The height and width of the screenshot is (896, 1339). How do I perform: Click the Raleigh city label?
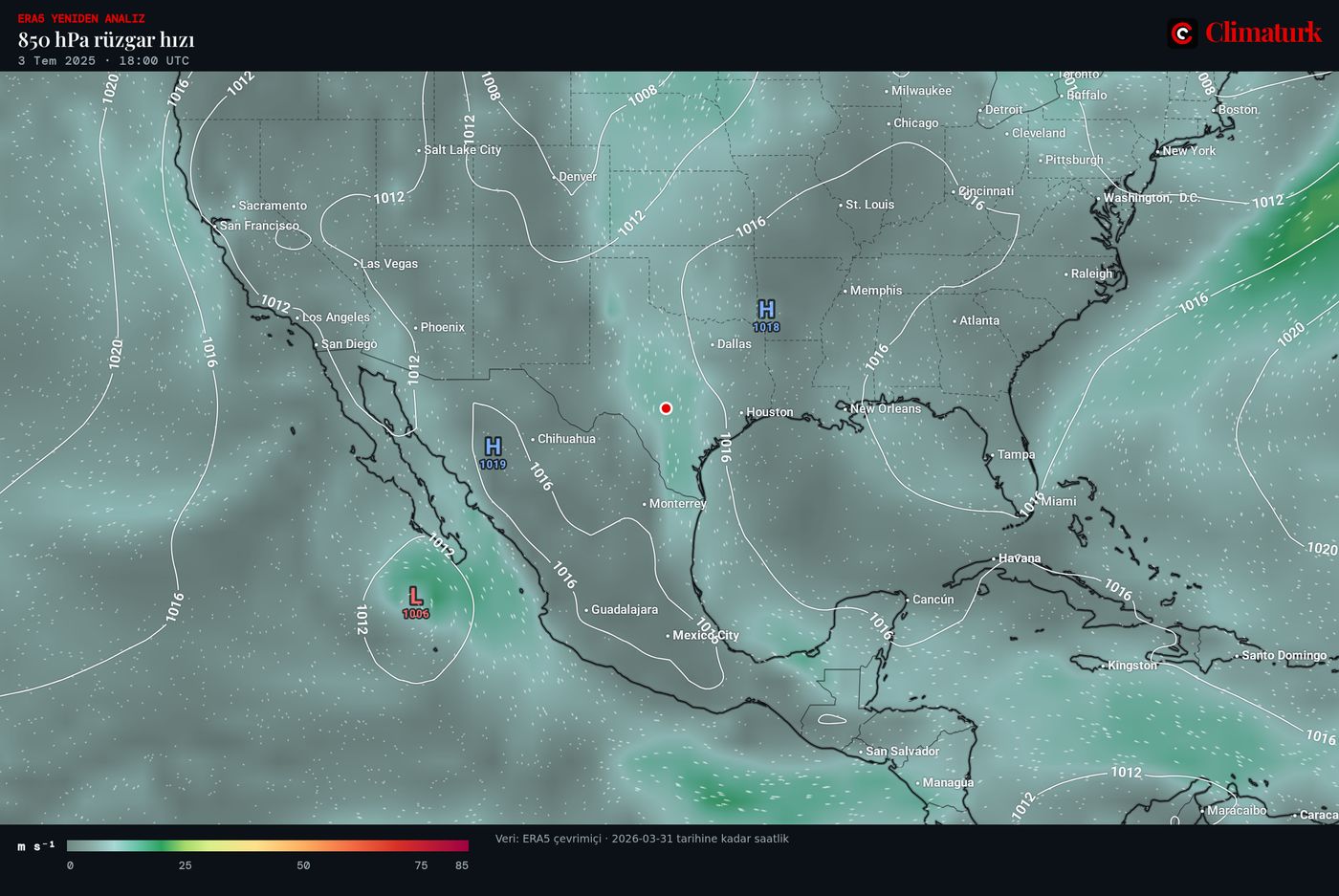1091,273
